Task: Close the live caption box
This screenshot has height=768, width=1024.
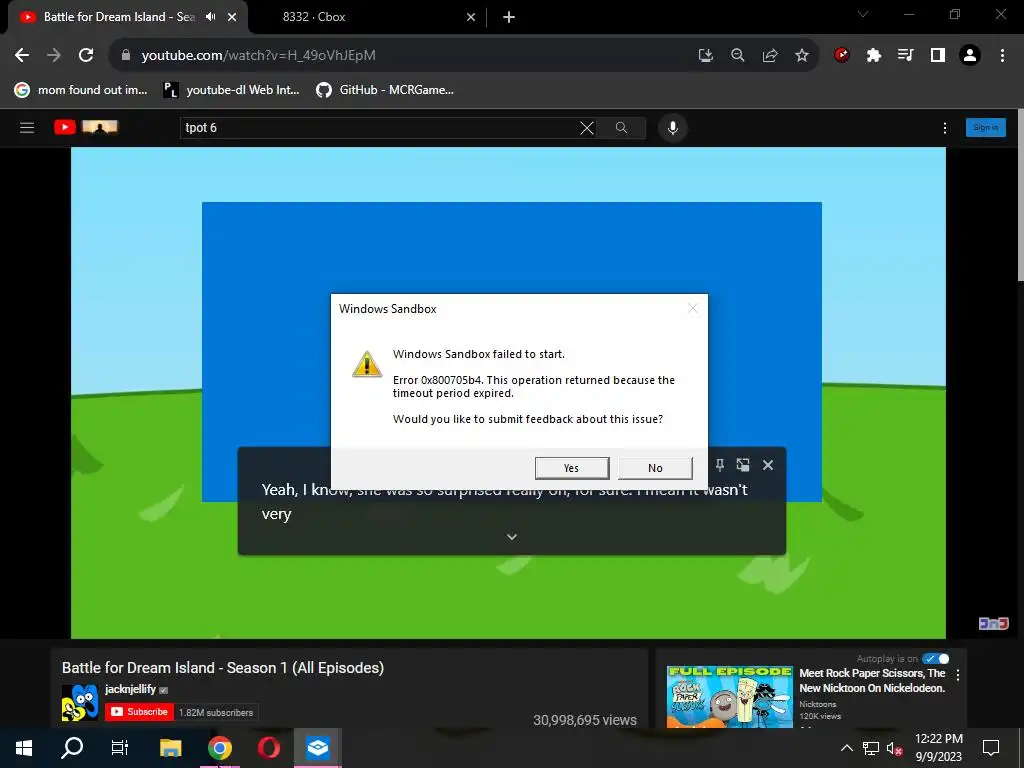Action: tap(768, 465)
